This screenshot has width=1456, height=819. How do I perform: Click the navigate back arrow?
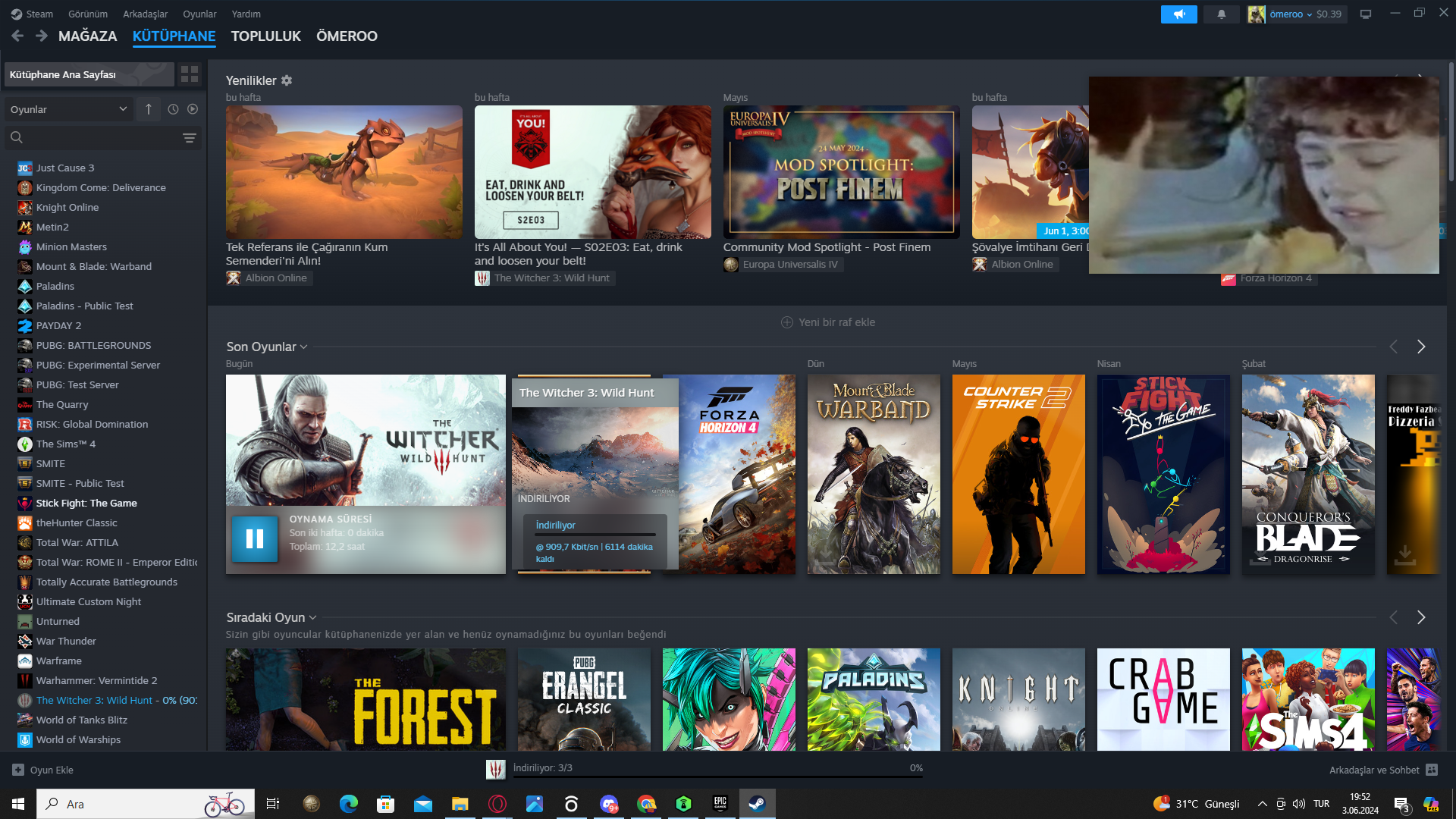[x=17, y=36]
